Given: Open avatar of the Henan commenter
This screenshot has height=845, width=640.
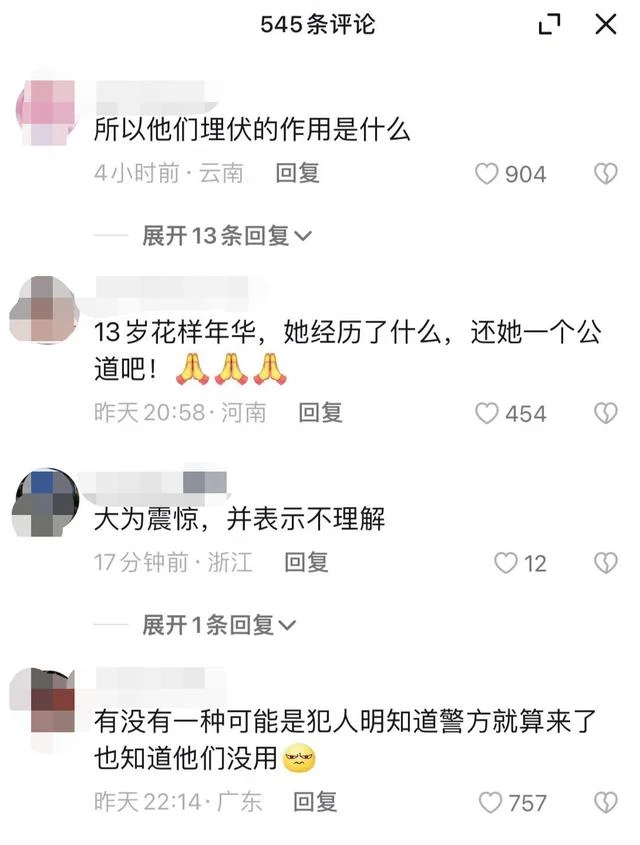Looking at the screenshot, I should click(x=44, y=309).
